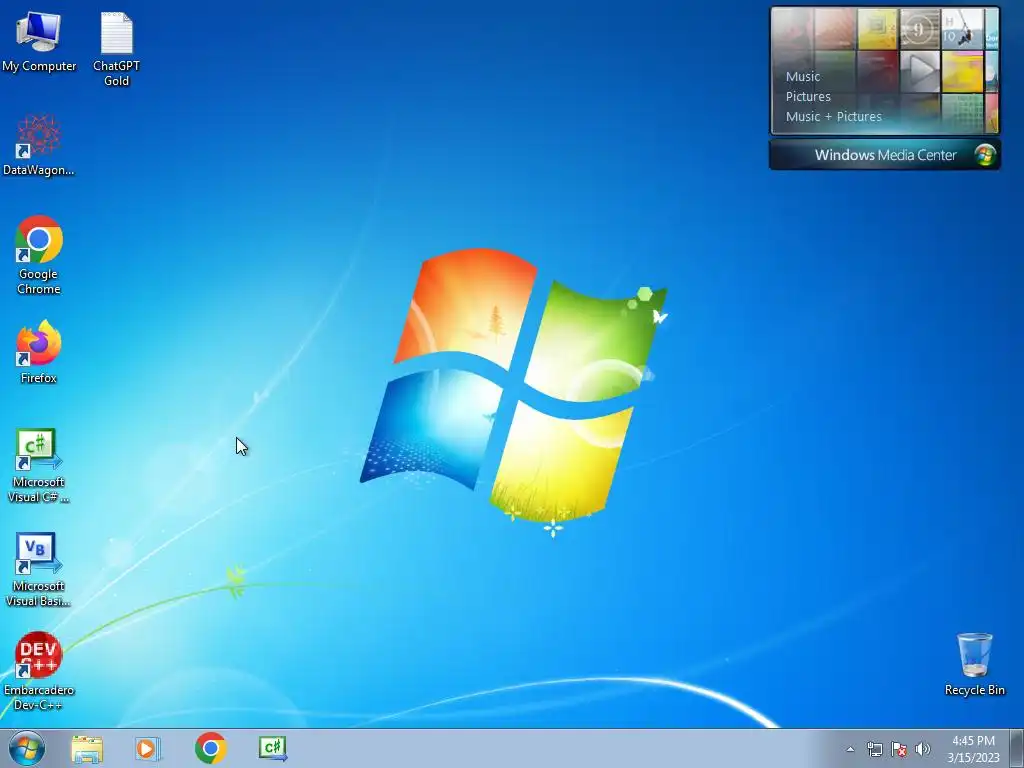Click the Show Desktop strip

[x=1016, y=748]
